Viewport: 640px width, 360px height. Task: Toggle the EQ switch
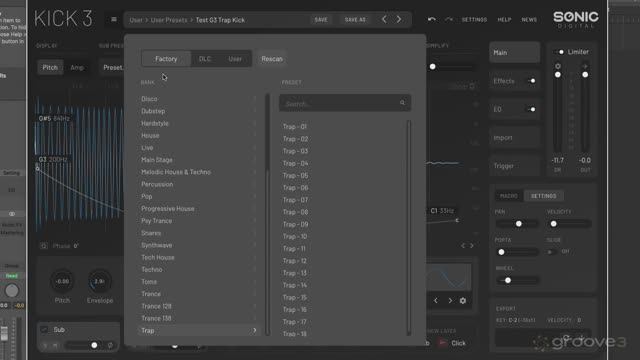coord(531,109)
